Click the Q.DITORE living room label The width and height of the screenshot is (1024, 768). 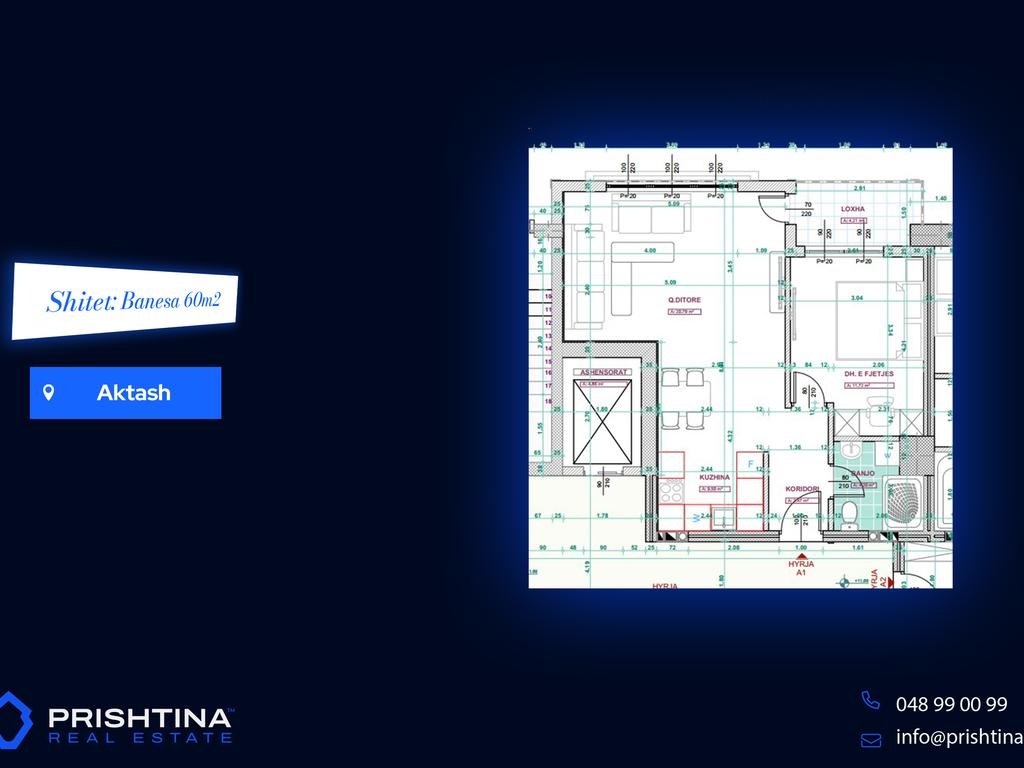[685, 298]
